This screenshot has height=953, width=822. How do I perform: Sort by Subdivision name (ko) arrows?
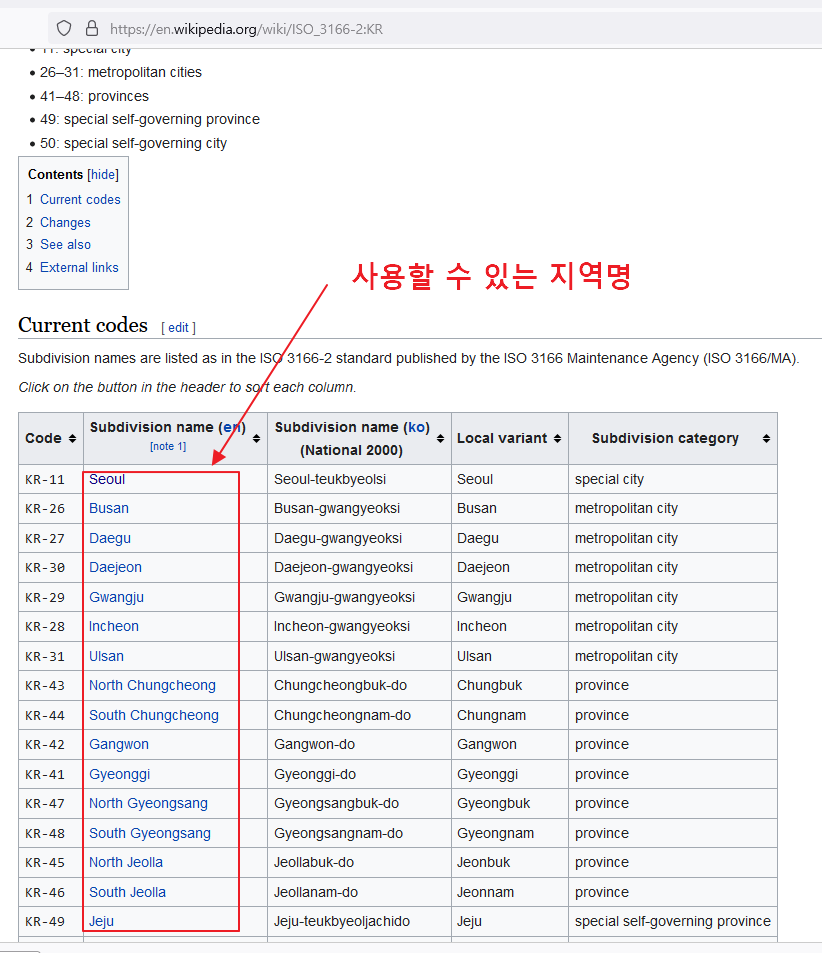coord(440,439)
